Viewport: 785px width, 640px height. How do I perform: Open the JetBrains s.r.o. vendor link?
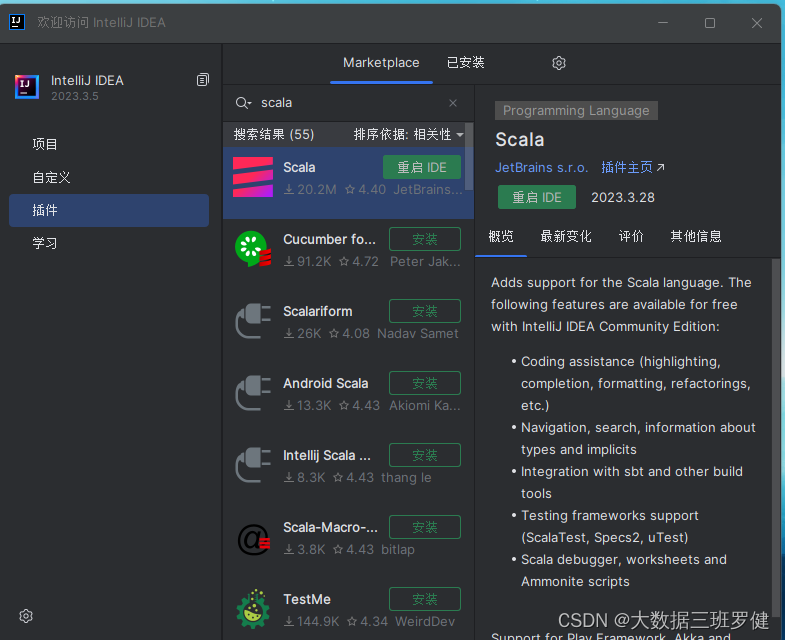pyautogui.click(x=542, y=168)
